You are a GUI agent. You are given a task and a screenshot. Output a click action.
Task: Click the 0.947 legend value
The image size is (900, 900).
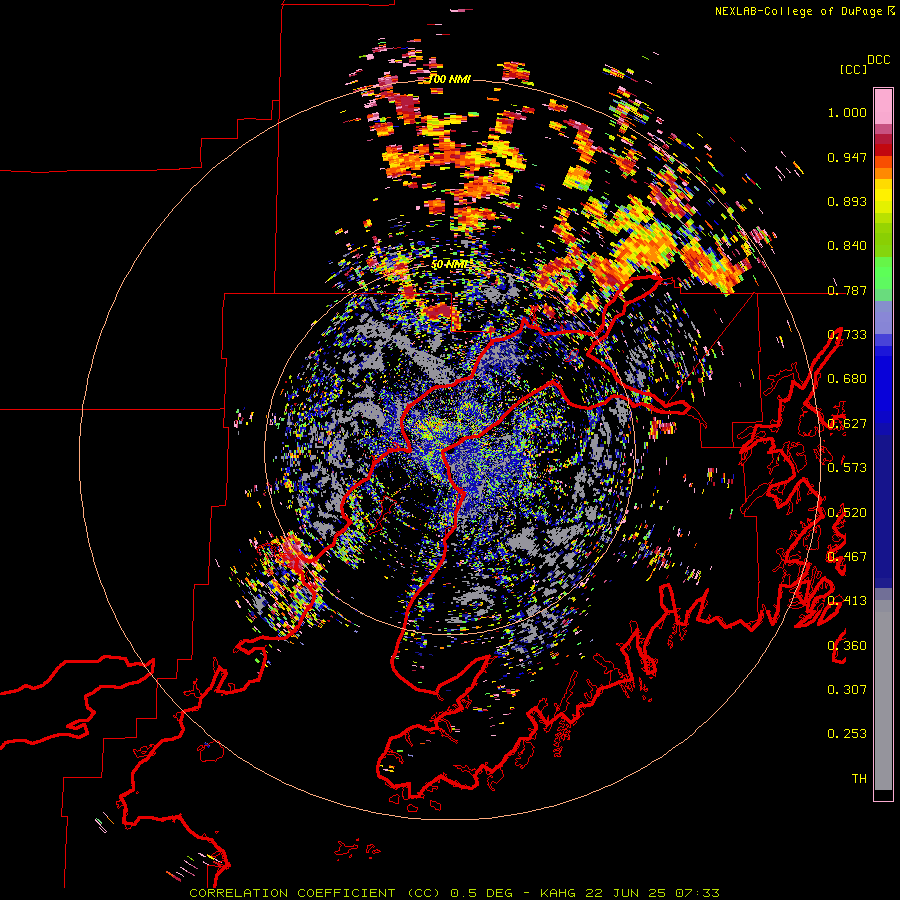[x=847, y=157]
